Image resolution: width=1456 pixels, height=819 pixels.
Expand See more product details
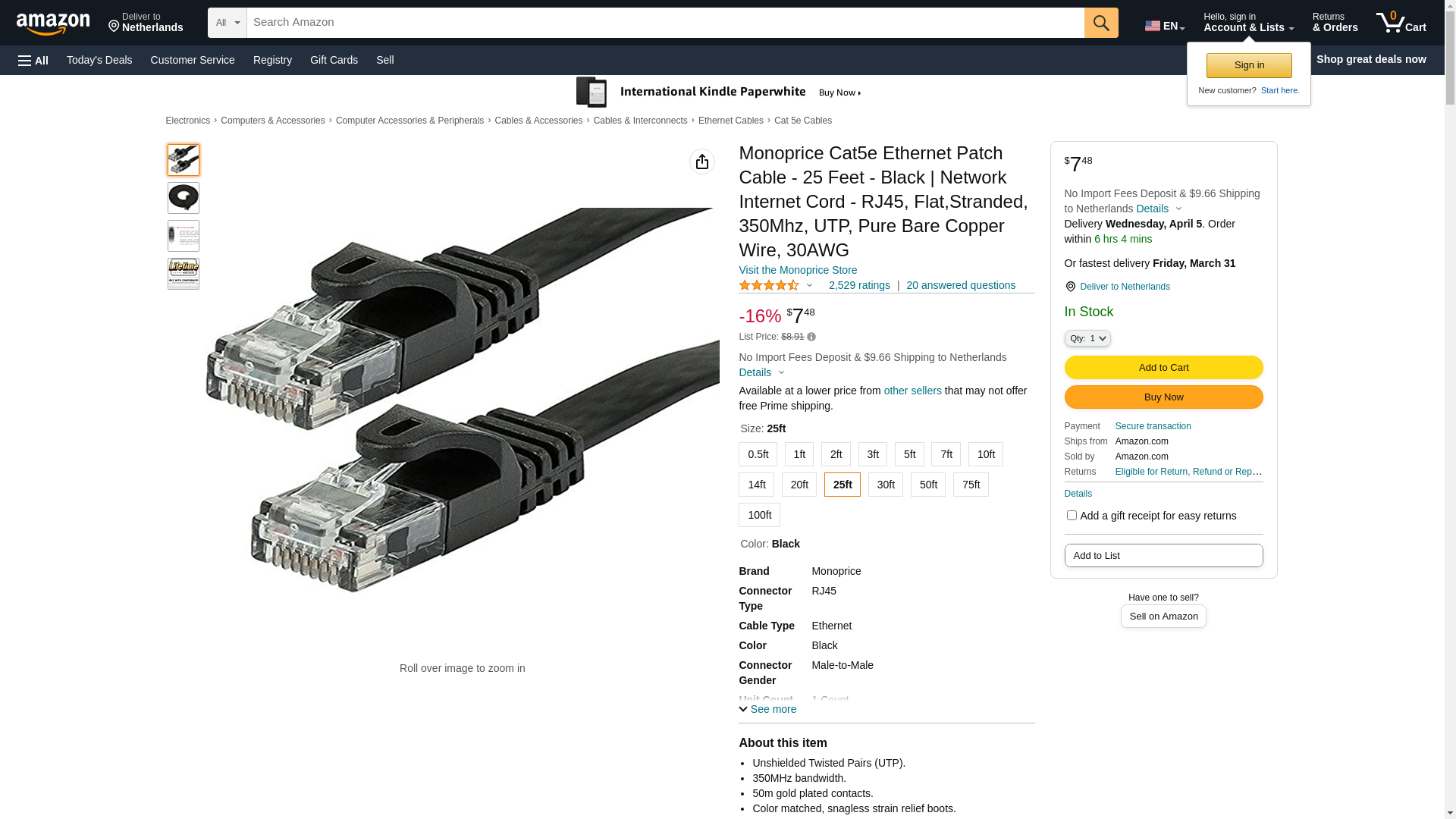pyautogui.click(x=767, y=709)
